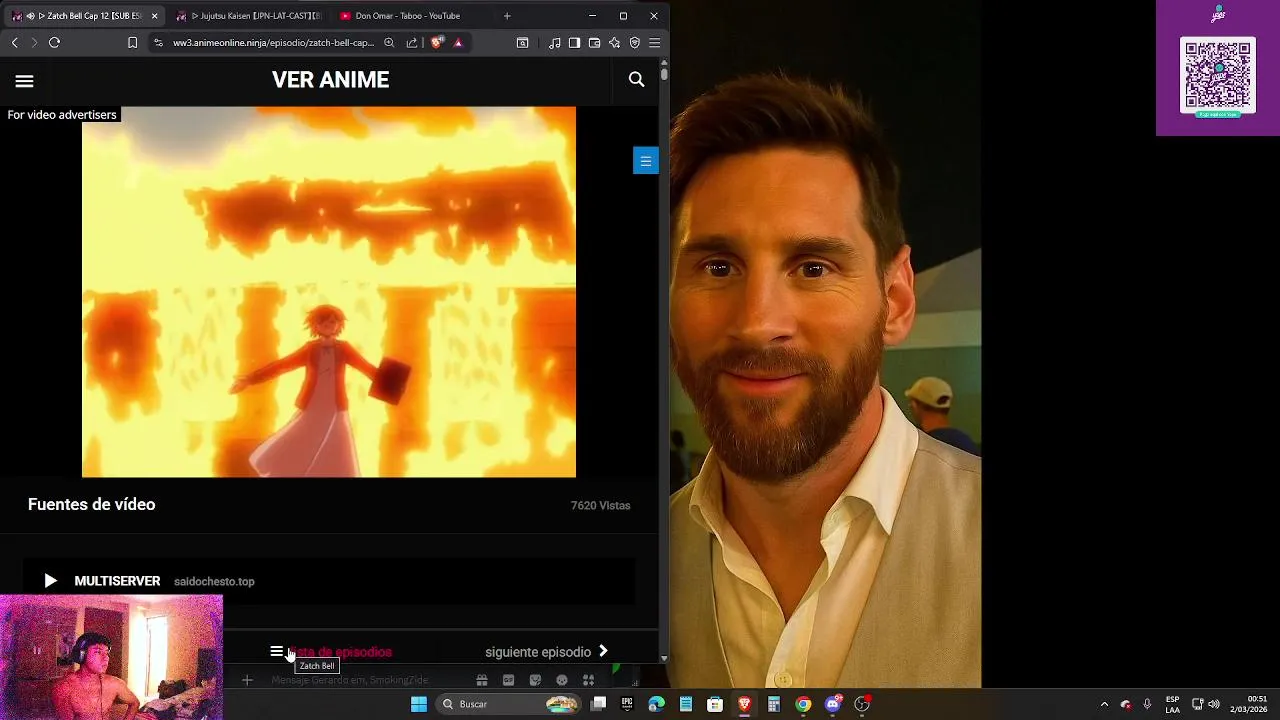Open the Brave media playlist music icon
Image resolution: width=1280 pixels, height=720 pixels.
(554, 43)
